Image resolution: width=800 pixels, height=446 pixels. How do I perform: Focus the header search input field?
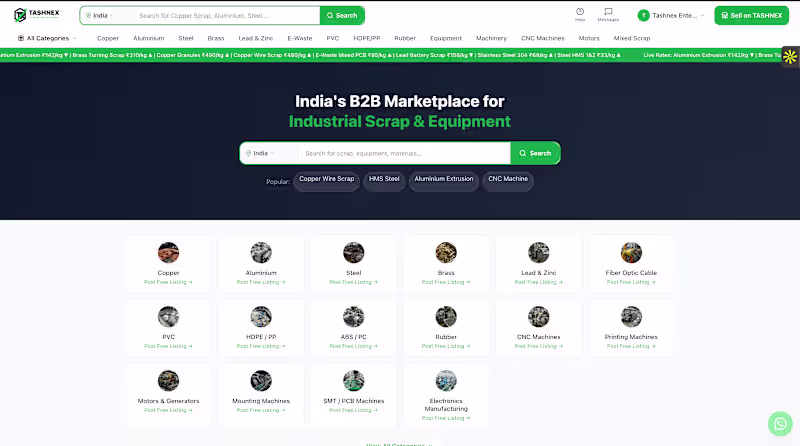pyautogui.click(x=227, y=15)
